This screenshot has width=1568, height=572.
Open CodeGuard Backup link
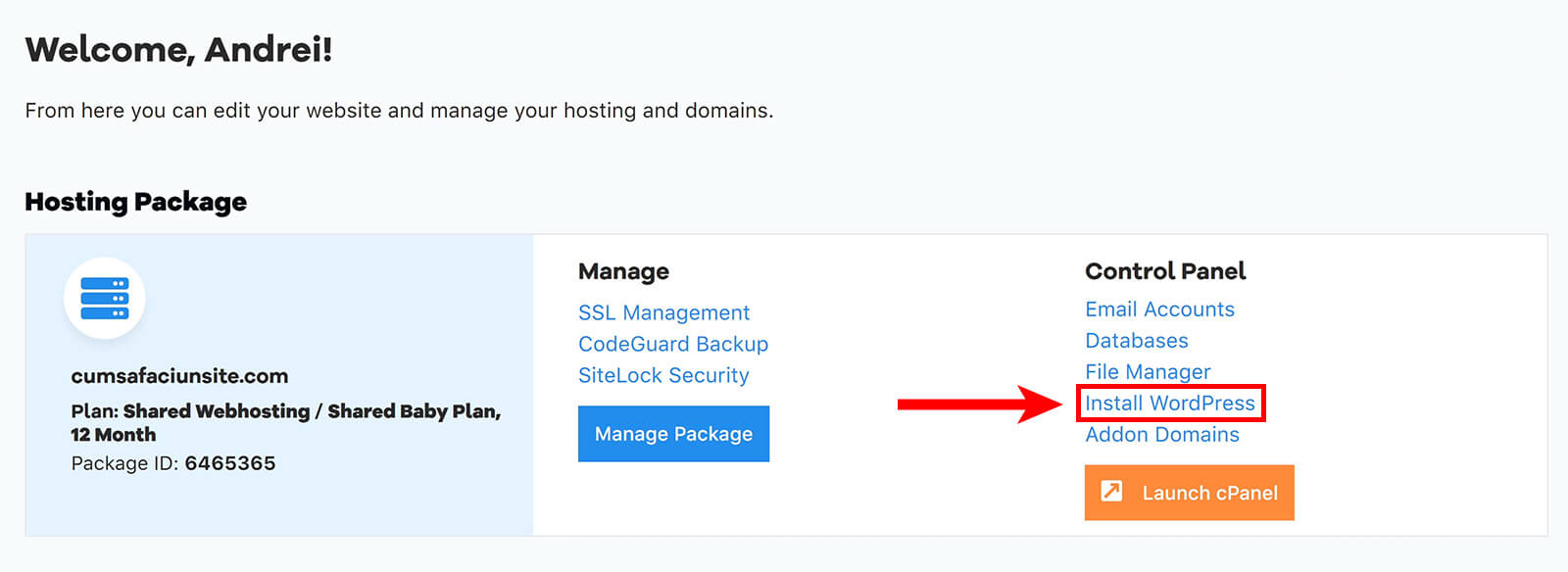tap(673, 344)
